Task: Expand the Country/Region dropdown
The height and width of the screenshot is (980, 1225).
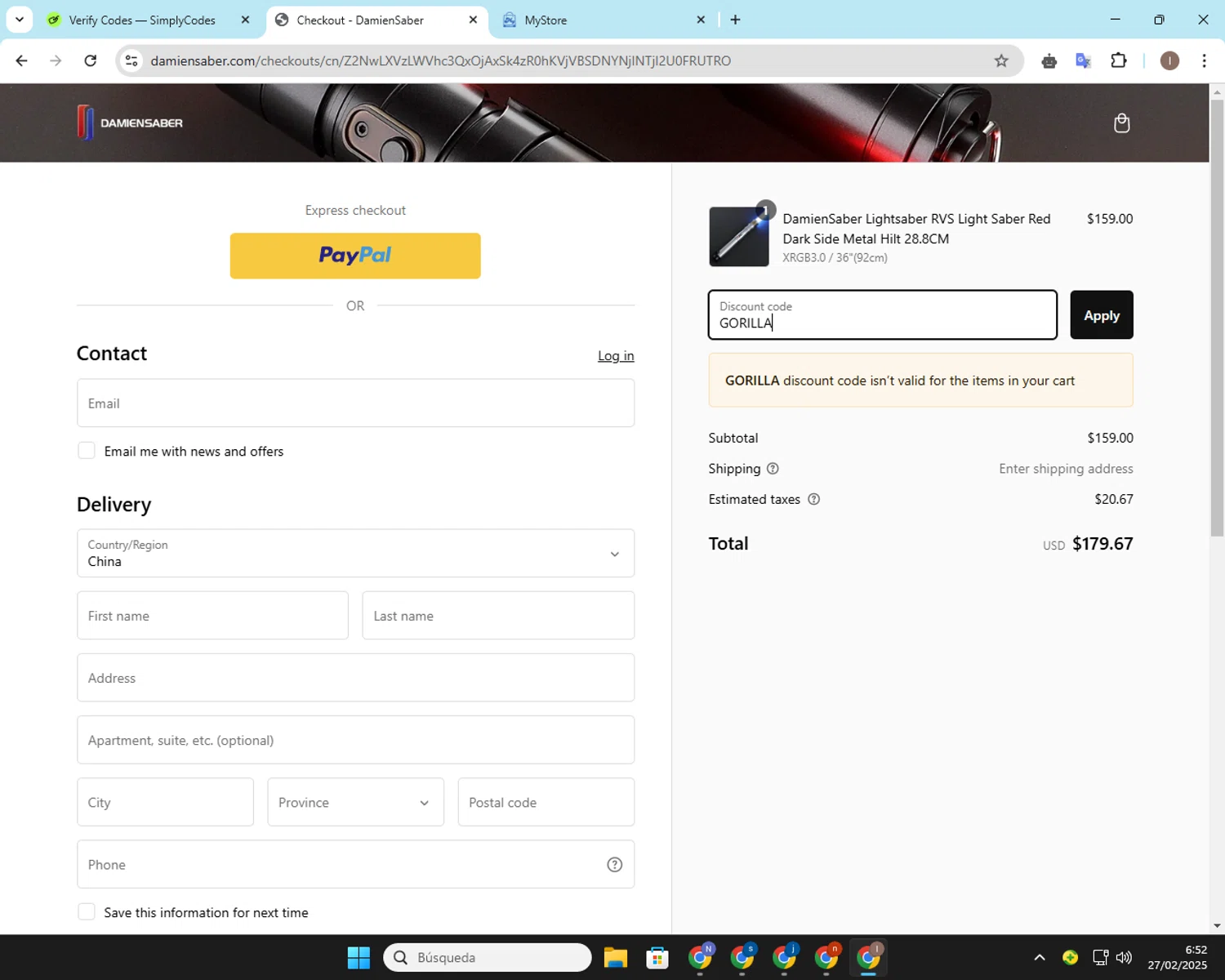Action: pyautogui.click(x=355, y=553)
